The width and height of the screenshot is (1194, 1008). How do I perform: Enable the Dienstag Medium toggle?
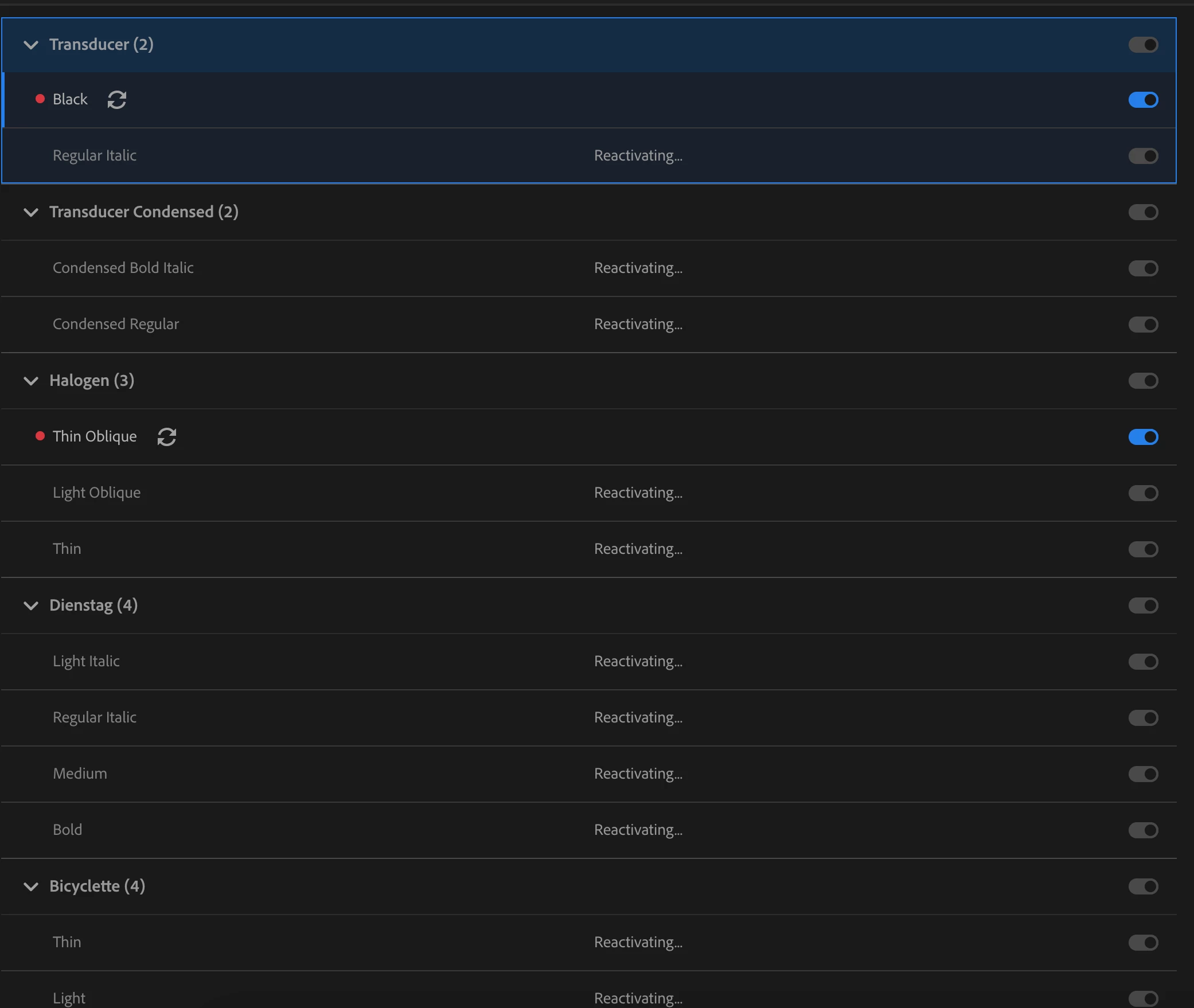pyautogui.click(x=1143, y=774)
